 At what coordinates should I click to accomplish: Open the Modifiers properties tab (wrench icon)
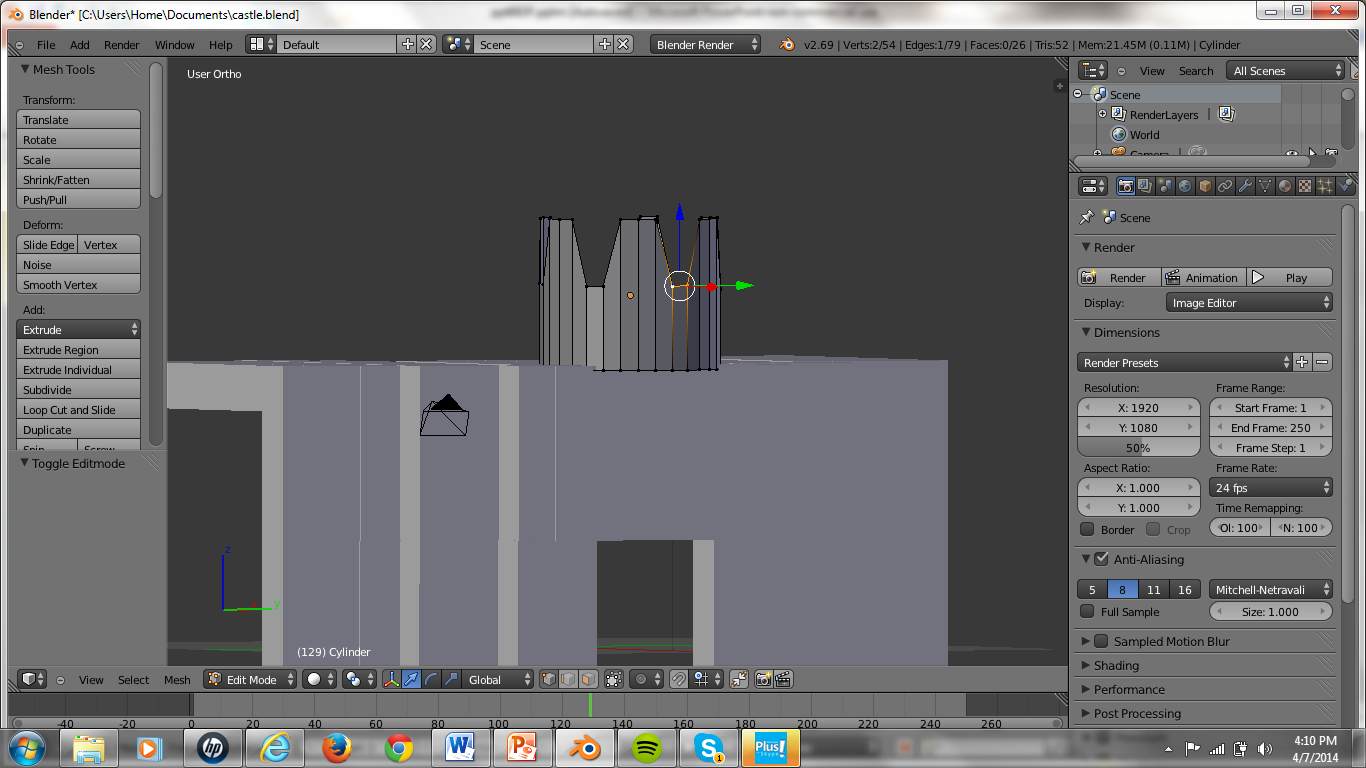(1245, 187)
